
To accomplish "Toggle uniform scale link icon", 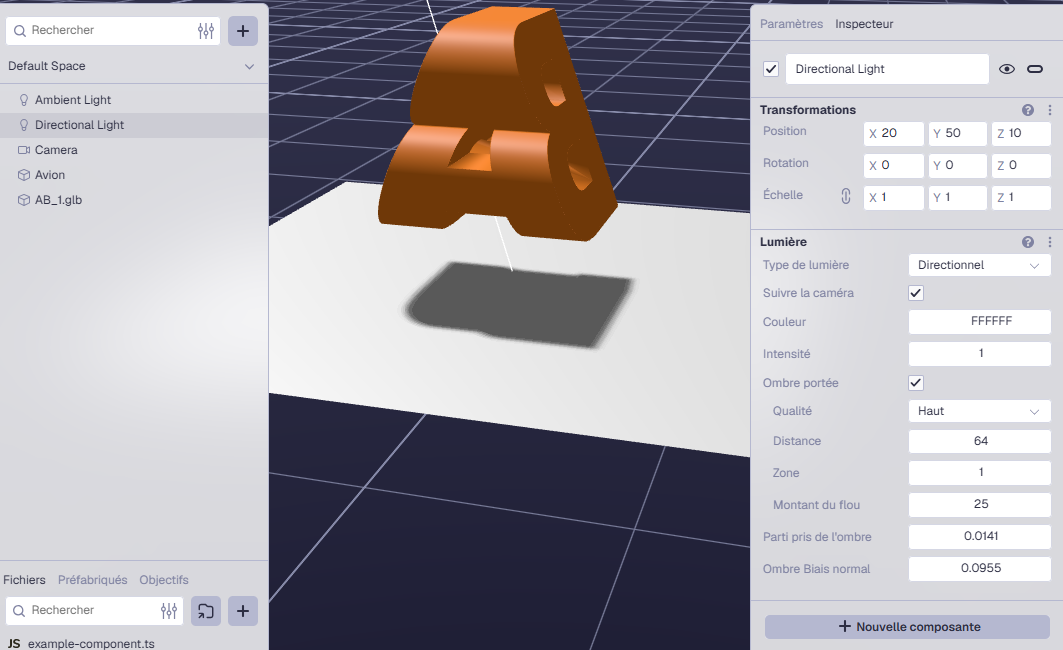I will tap(845, 196).
